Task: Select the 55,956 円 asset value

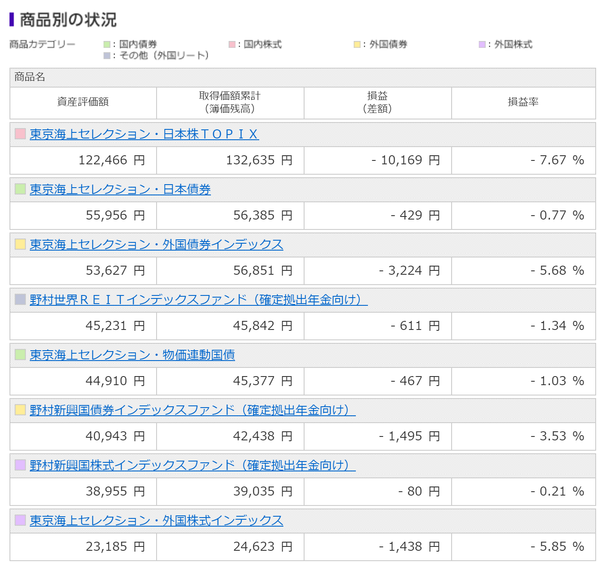Action: point(115,215)
